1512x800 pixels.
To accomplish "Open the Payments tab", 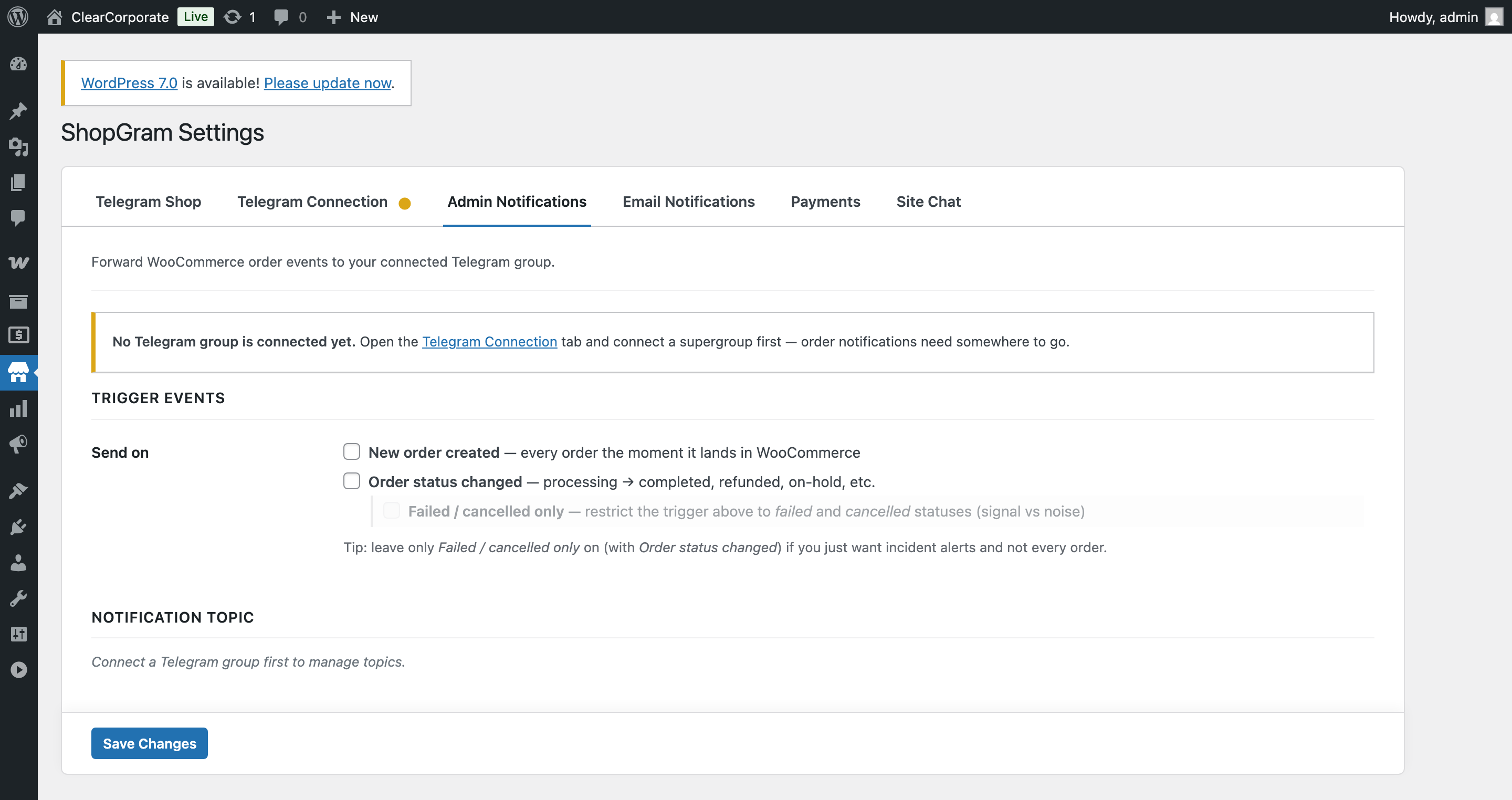I will pyautogui.click(x=825, y=202).
